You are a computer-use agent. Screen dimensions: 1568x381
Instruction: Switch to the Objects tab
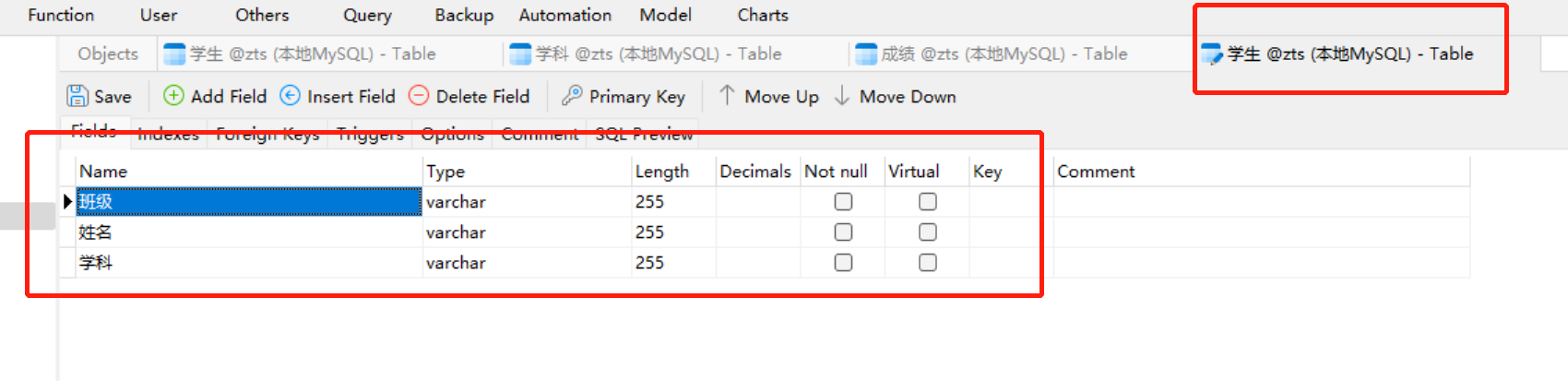[x=108, y=54]
